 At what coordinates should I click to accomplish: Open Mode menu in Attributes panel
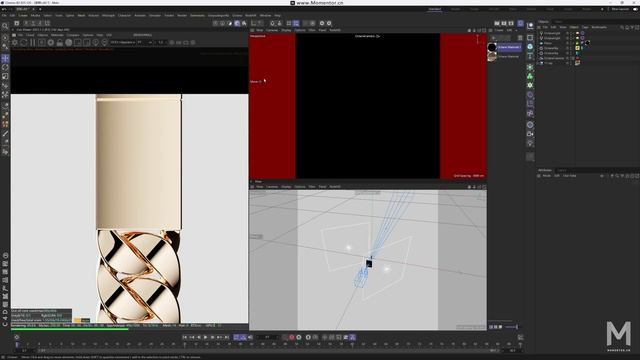547,176
